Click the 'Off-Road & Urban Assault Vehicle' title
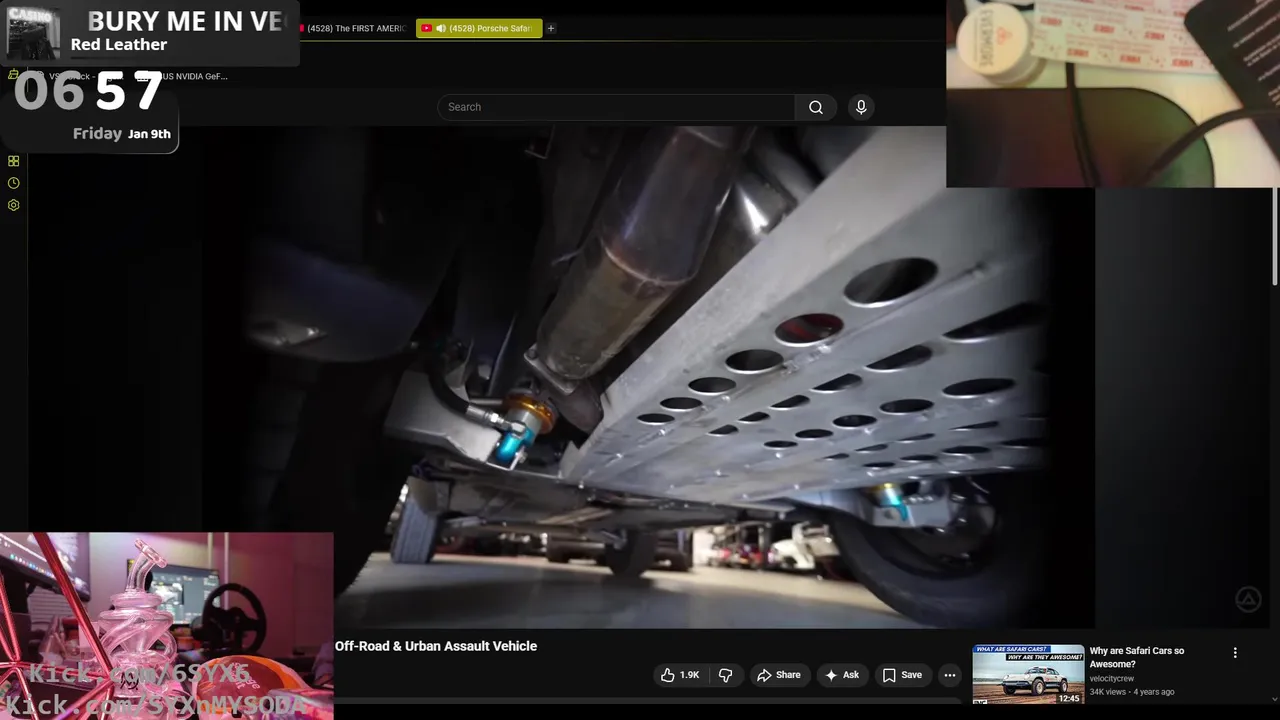Viewport: 1280px width, 720px height. (x=436, y=646)
